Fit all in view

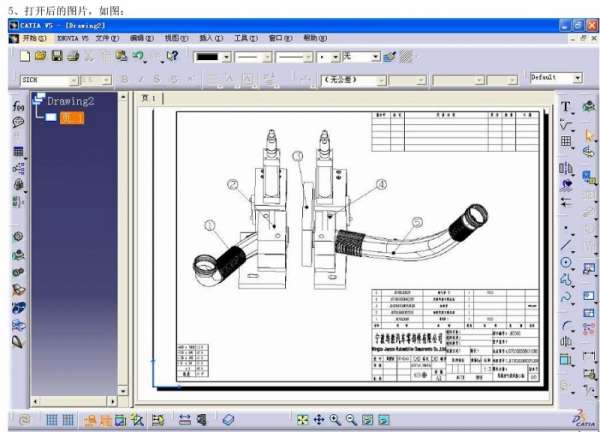(x=303, y=420)
